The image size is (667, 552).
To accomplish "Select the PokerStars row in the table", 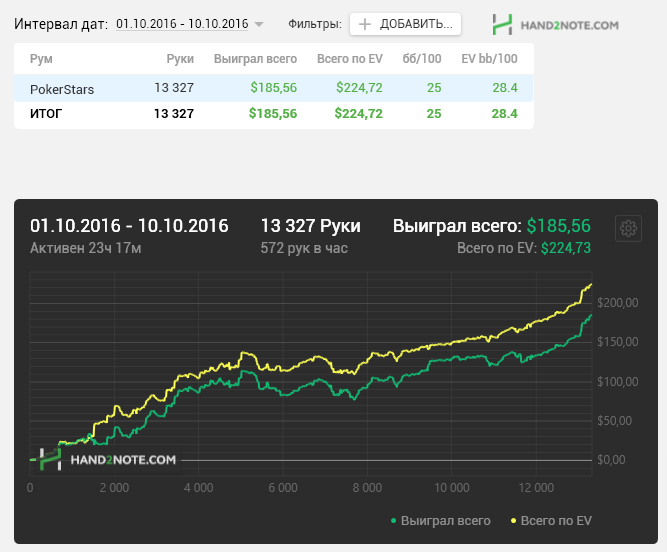I will [274, 88].
